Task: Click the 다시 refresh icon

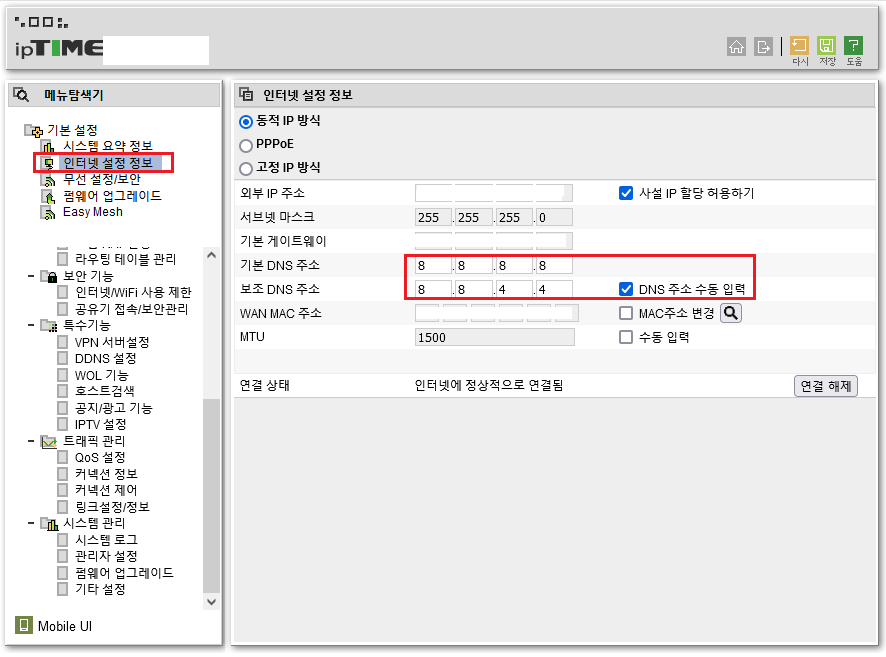Action: coord(799,45)
